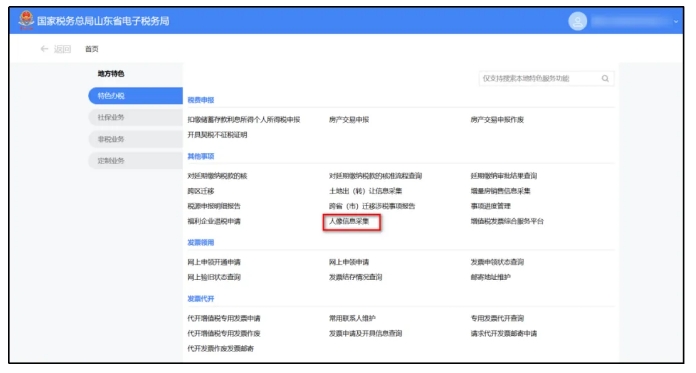Click the 返回 back arrow
Image resolution: width=696 pixels, height=373 pixels.
click(x=44, y=49)
